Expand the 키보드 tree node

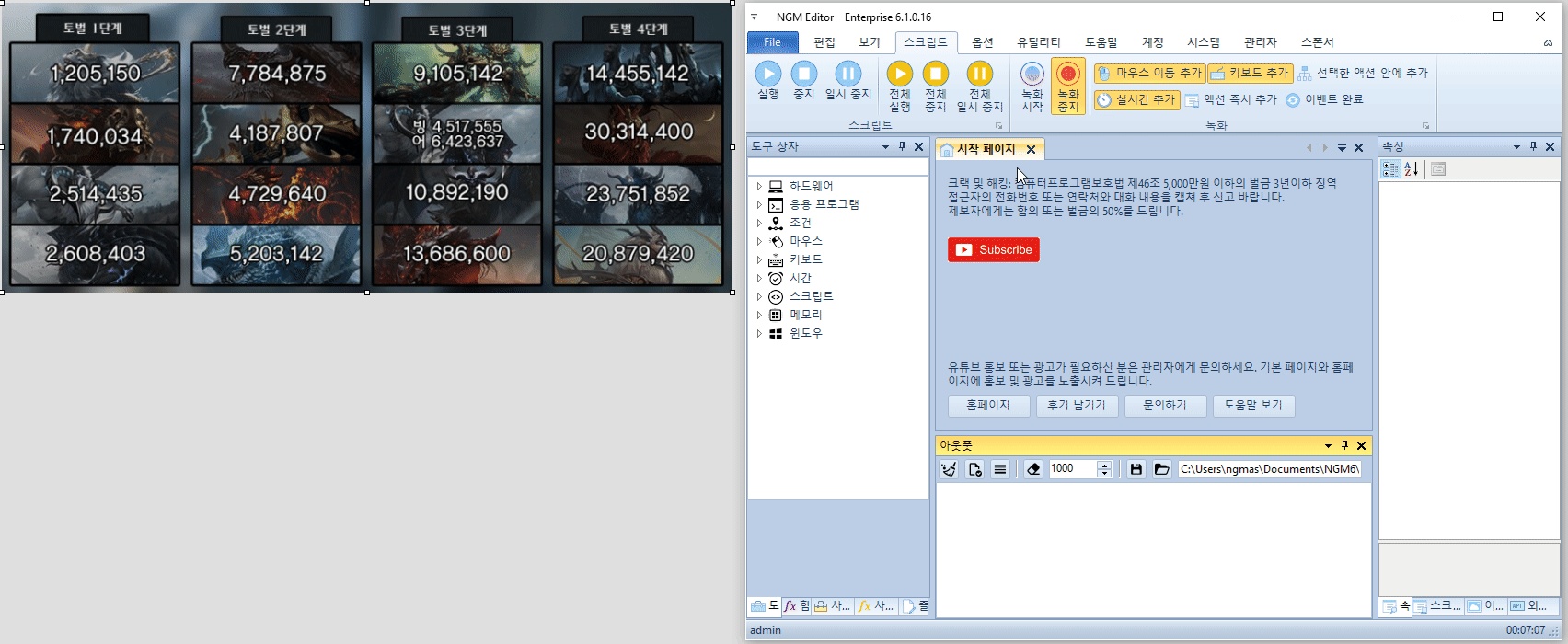759,259
